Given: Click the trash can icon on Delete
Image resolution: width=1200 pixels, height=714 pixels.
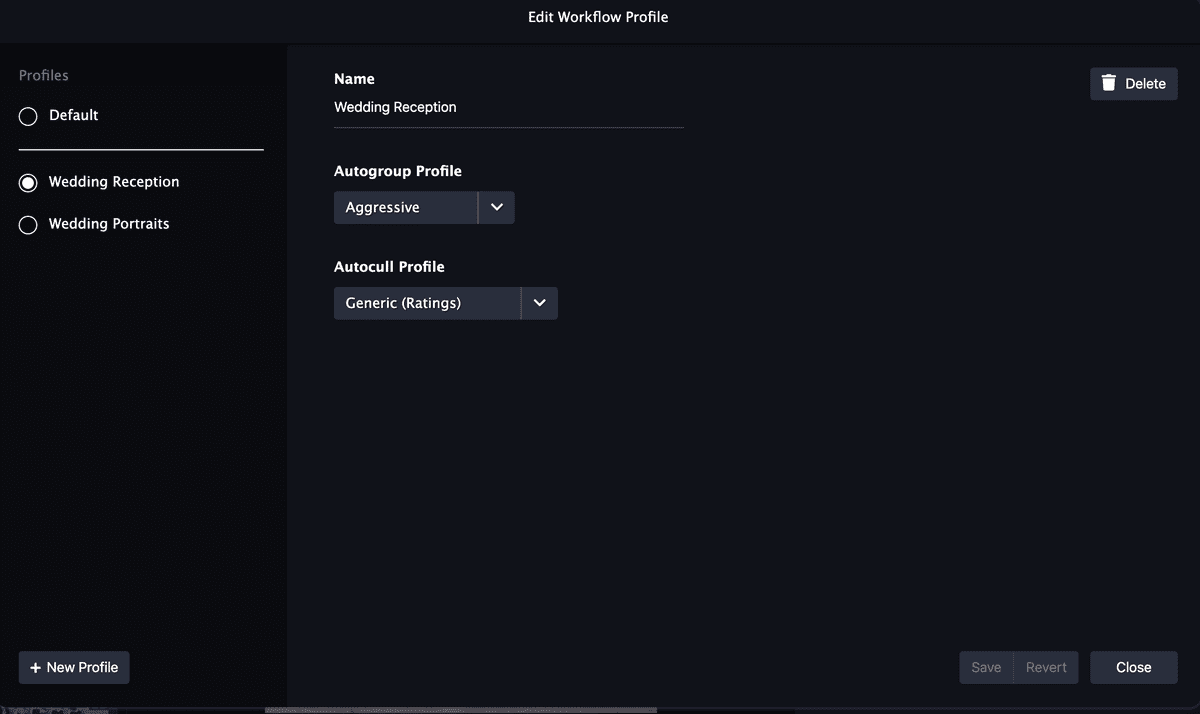Looking at the screenshot, I should [1108, 83].
